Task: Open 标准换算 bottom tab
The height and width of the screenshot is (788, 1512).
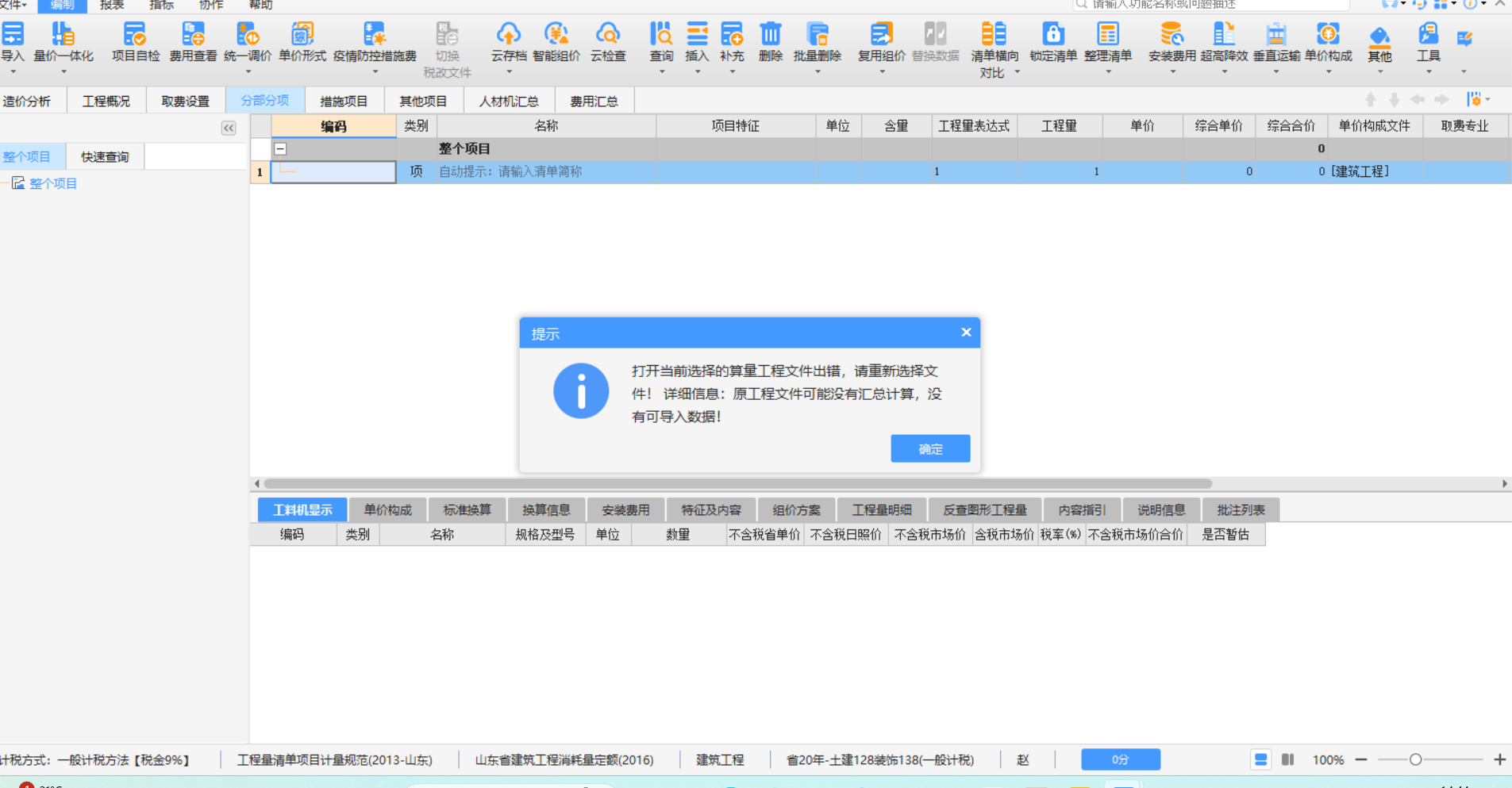Action: click(467, 509)
